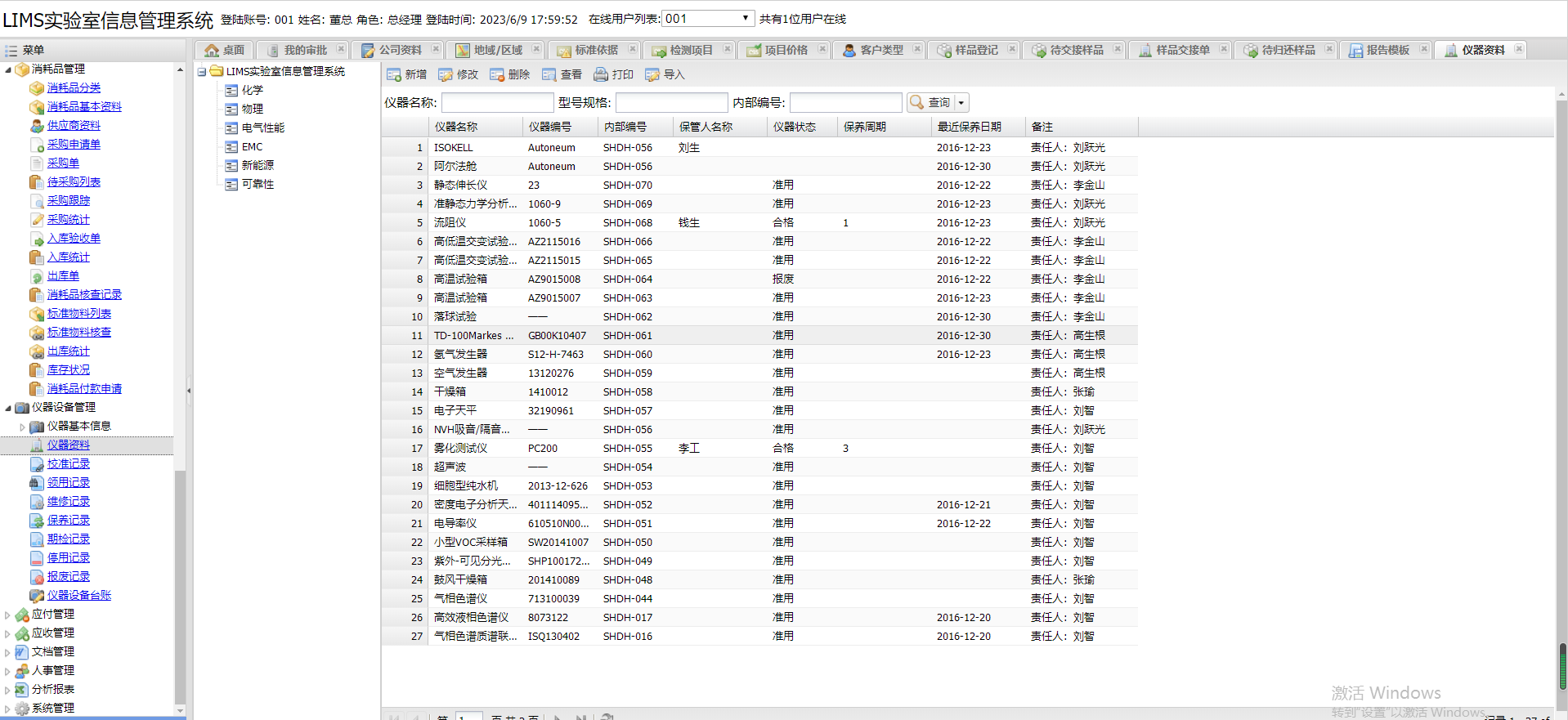Click the 消耗品付款申请 icon entry
The image size is (1568, 720).
[37, 389]
